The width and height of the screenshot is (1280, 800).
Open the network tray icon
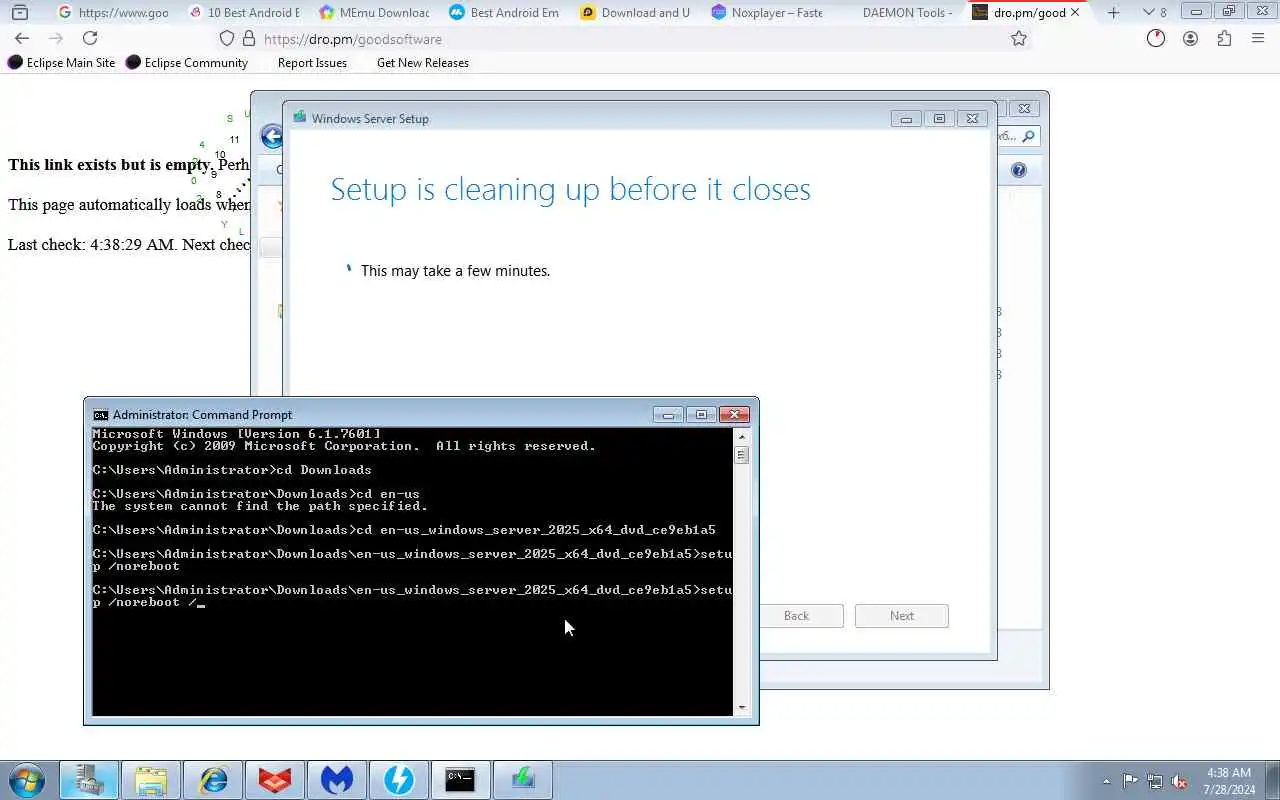[x=1155, y=781]
